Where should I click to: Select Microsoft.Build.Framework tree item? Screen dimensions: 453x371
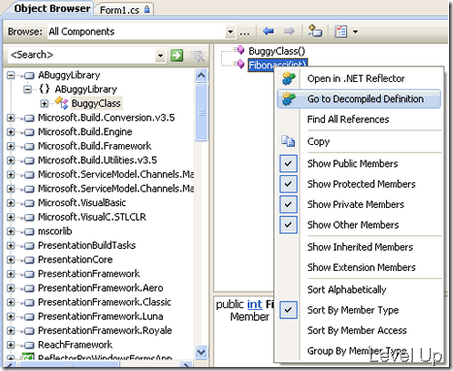[94, 146]
